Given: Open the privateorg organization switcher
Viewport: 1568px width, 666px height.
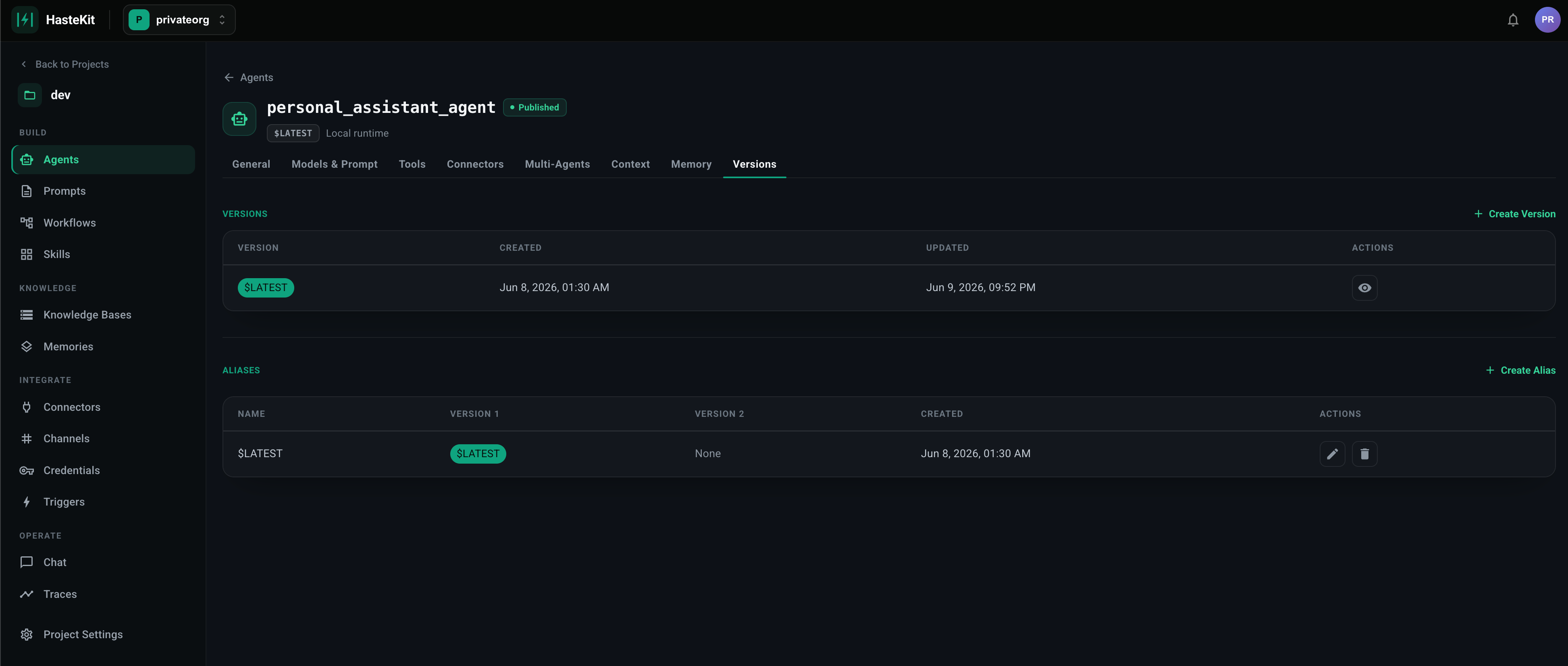Looking at the screenshot, I should (x=179, y=19).
